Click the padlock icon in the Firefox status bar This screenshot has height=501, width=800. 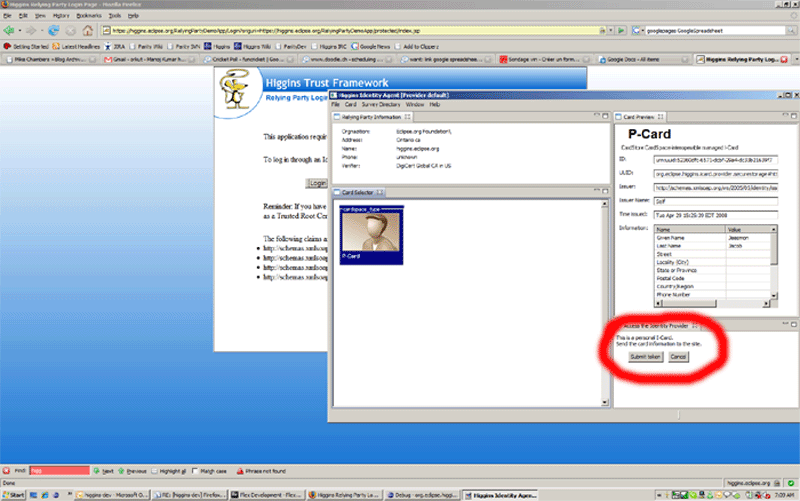pos(777,483)
